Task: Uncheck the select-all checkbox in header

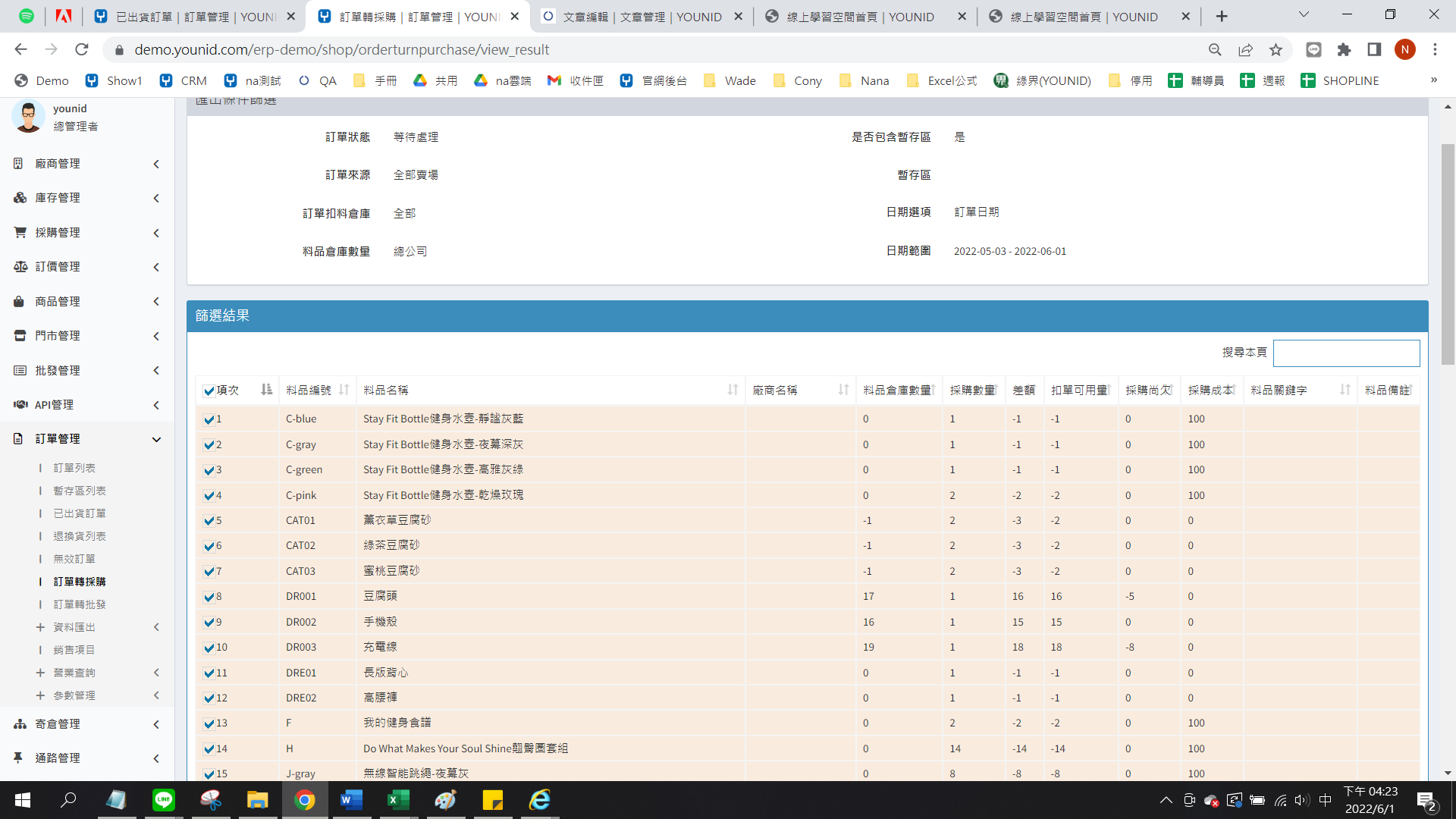Action: click(x=209, y=391)
